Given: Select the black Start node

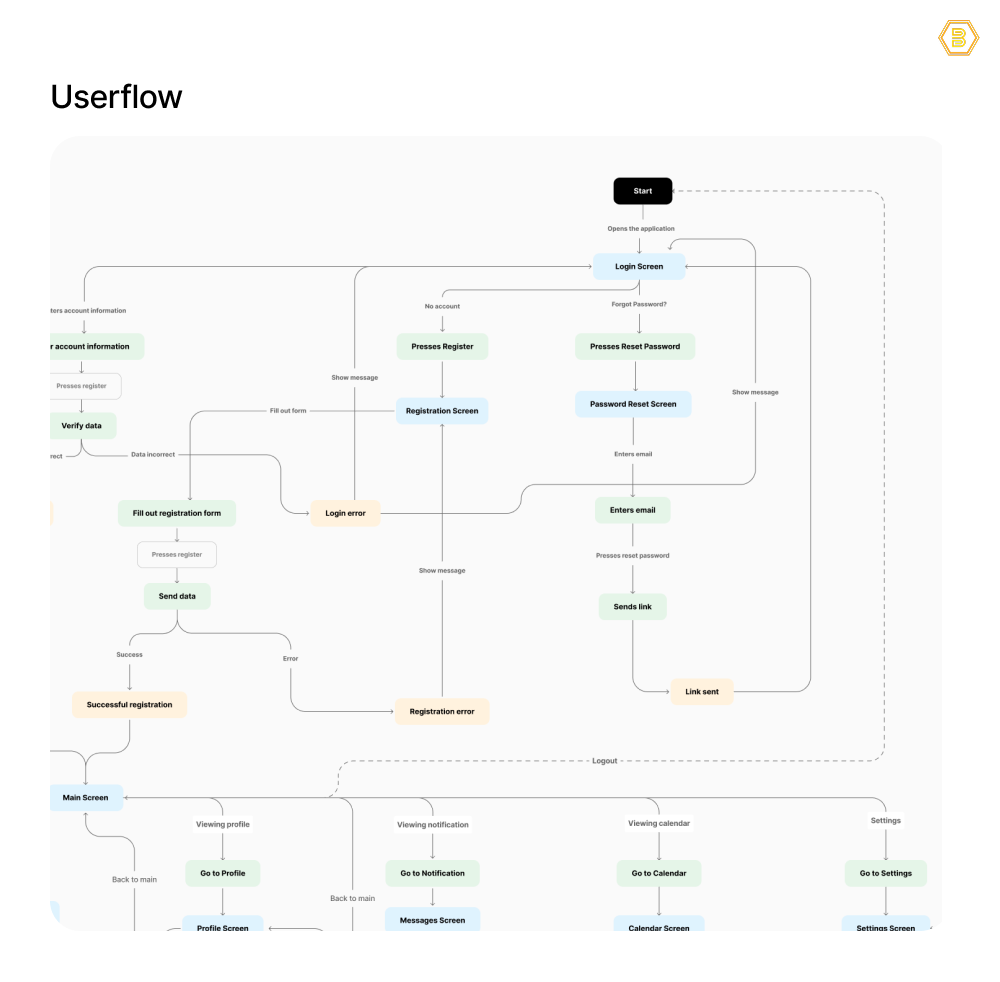Looking at the screenshot, I should (x=643, y=191).
